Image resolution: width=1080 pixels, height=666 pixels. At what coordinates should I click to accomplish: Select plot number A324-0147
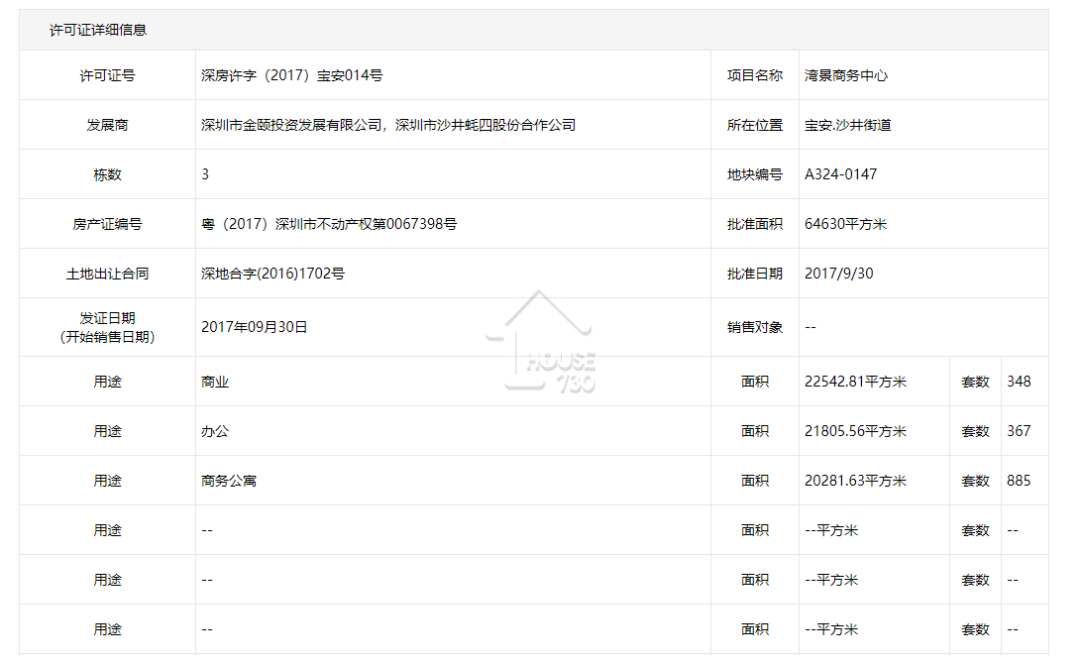840,174
